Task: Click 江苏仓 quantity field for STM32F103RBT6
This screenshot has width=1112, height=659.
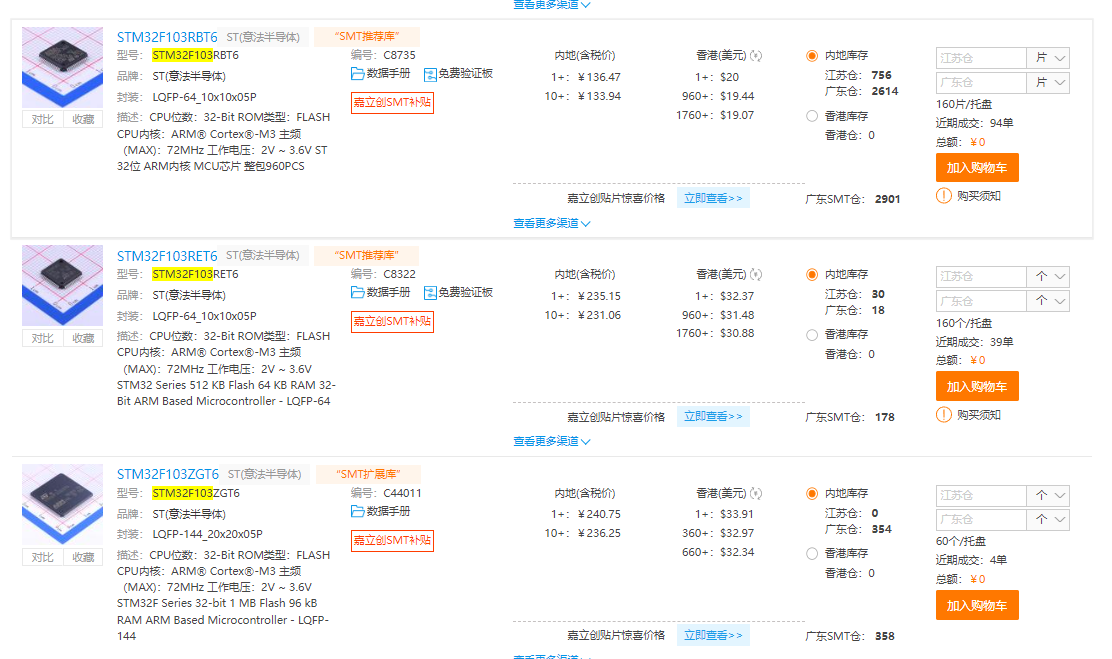Action: click(x=981, y=58)
